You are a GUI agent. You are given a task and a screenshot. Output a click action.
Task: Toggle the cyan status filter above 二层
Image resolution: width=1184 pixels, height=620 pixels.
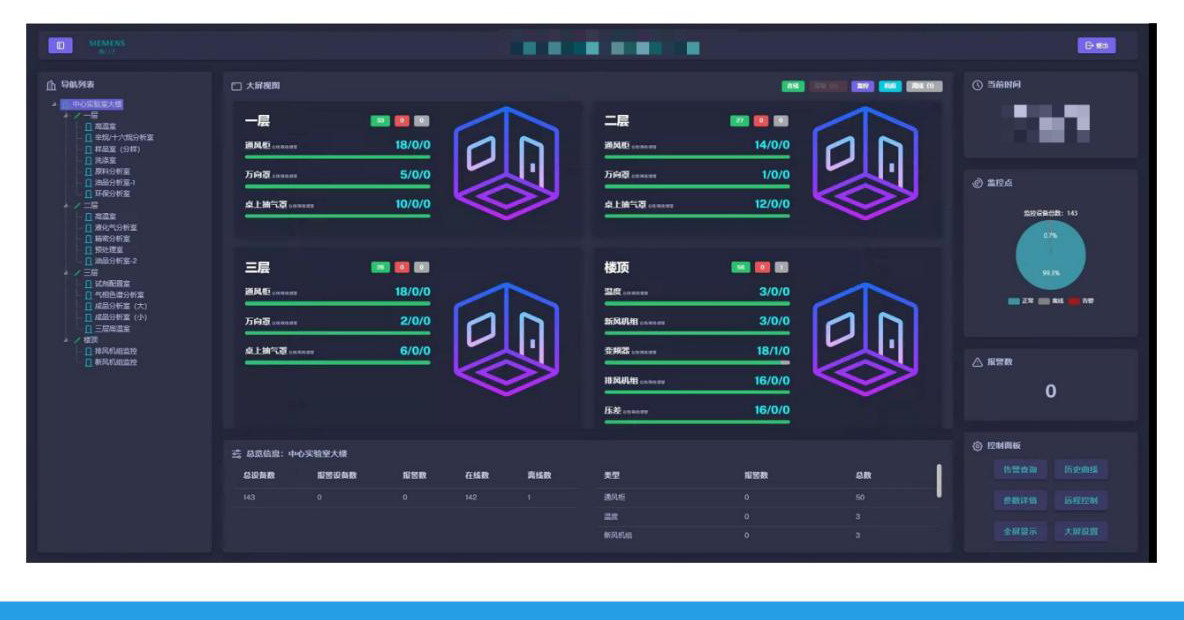[x=890, y=86]
